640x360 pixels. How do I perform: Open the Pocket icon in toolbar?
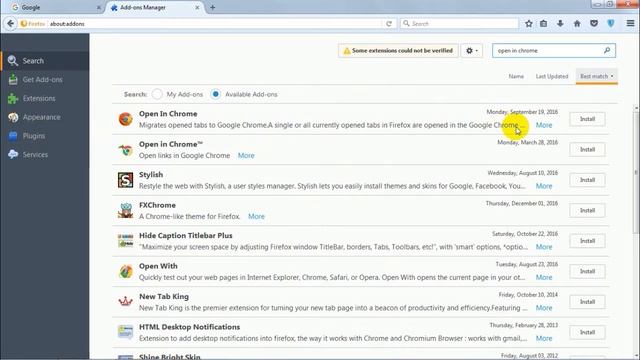tap(594, 24)
